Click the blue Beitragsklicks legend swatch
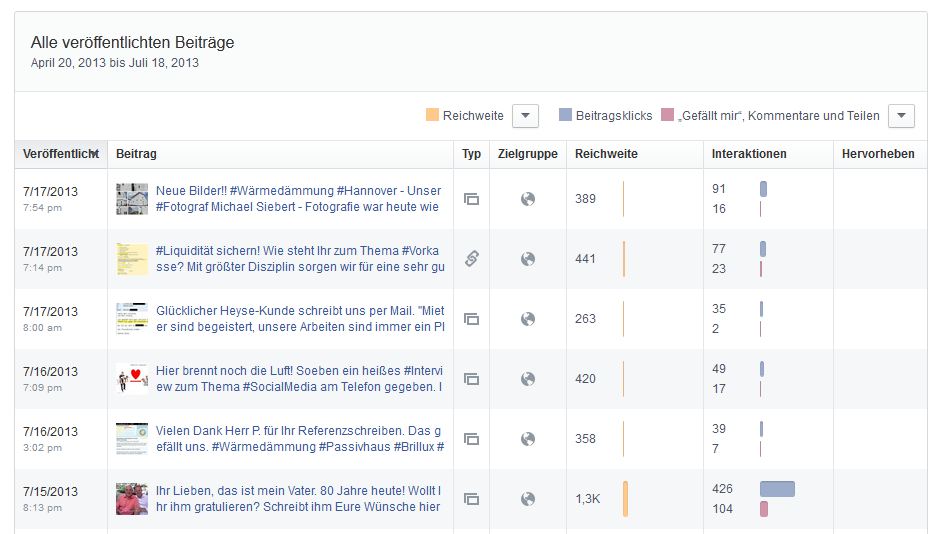Viewport: 936px width, 534px height. pos(565,116)
